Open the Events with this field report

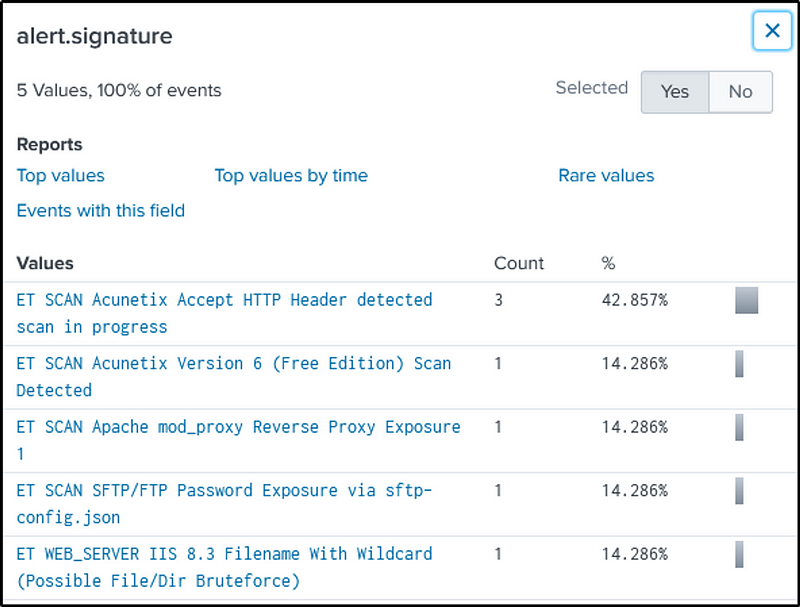click(101, 211)
